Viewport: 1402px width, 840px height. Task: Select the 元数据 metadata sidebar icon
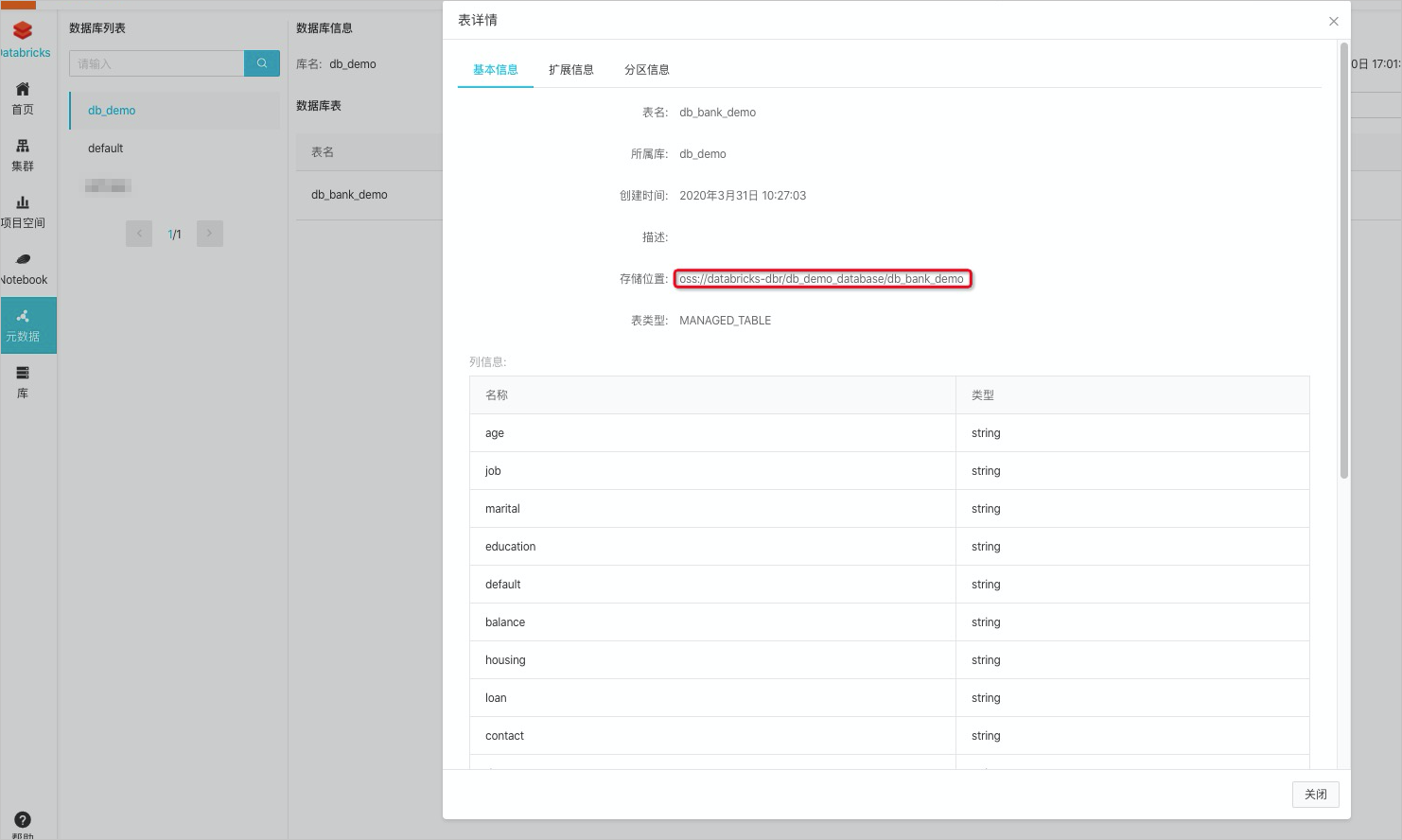click(x=23, y=317)
